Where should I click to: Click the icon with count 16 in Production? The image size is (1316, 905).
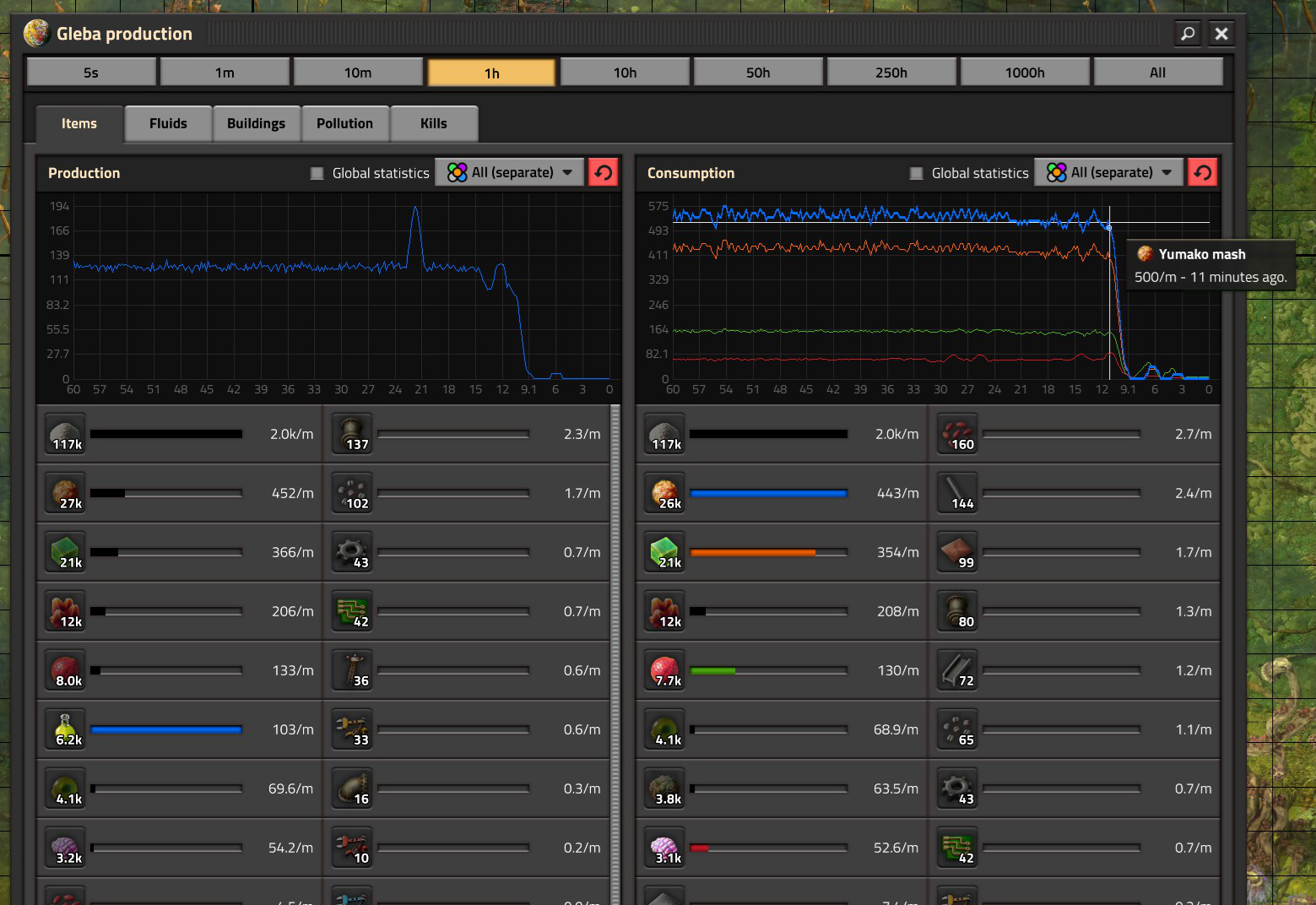click(353, 788)
